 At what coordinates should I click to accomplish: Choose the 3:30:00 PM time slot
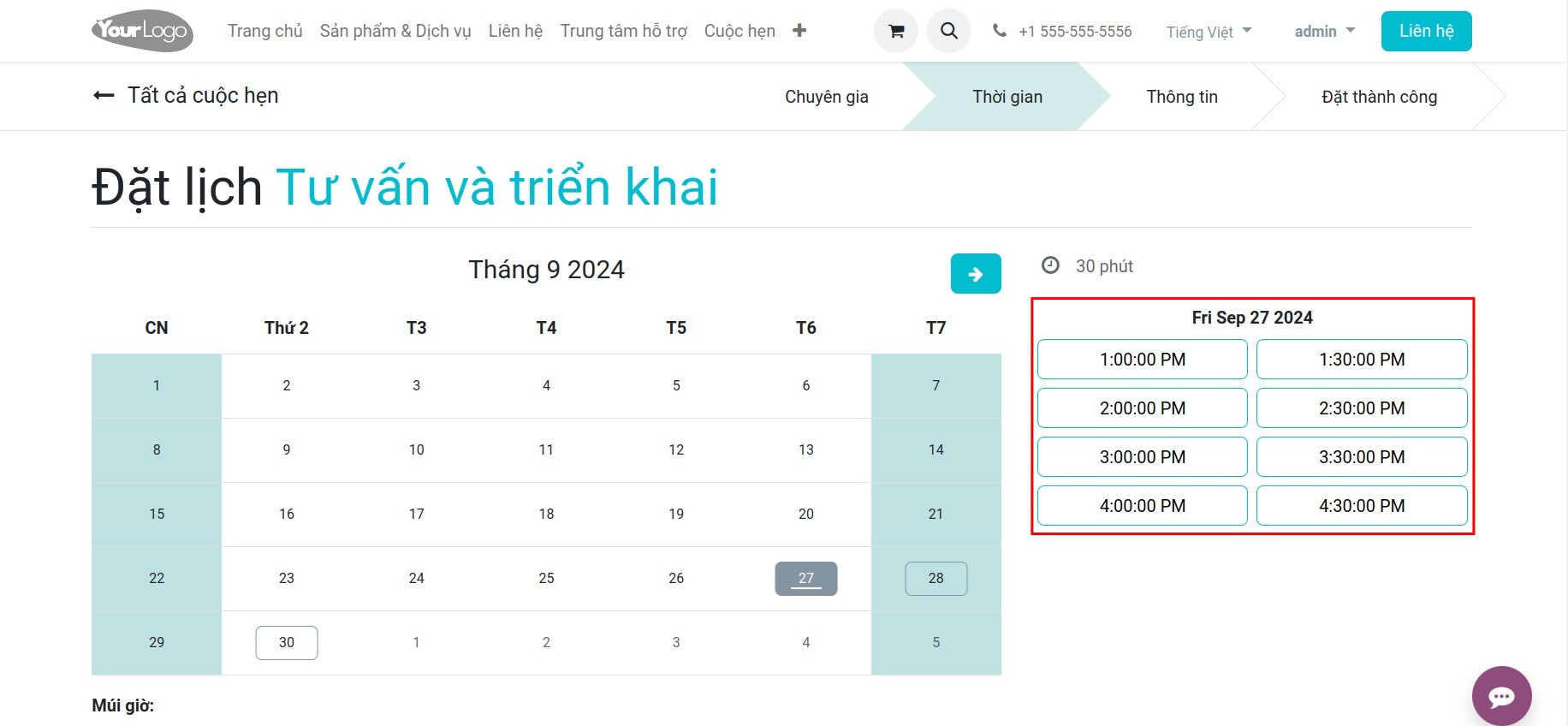pyautogui.click(x=1362, y=457)
